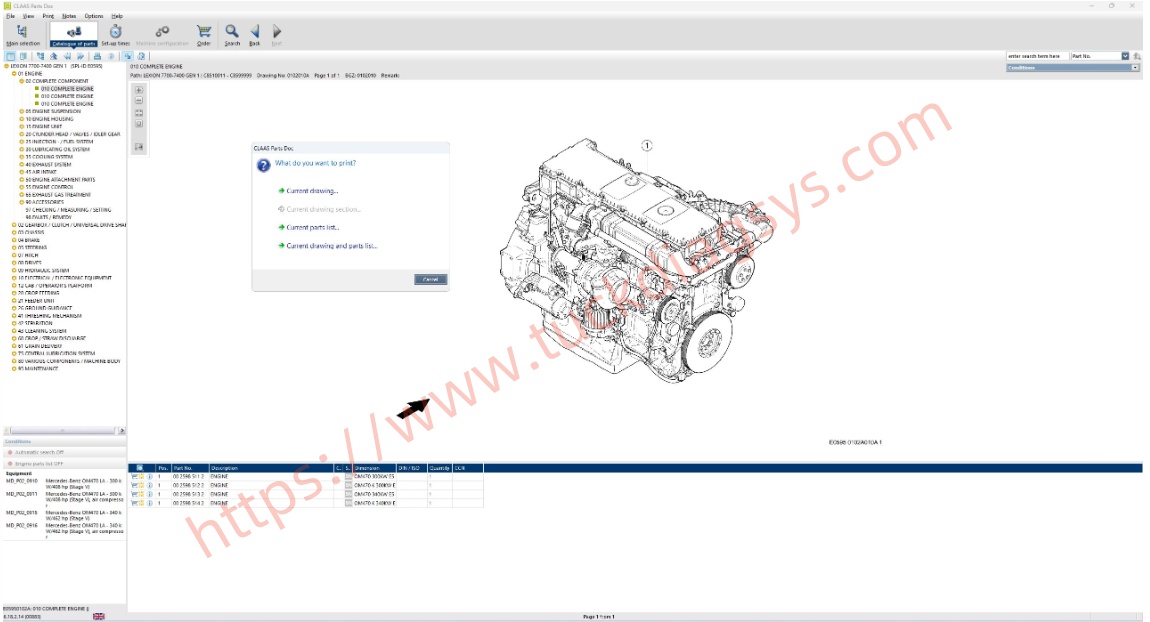Image resolution: width=1150 pixels, height=622 pixels.
Task: Click callout number 1 on the engine drawing
Action: (646, 146)
